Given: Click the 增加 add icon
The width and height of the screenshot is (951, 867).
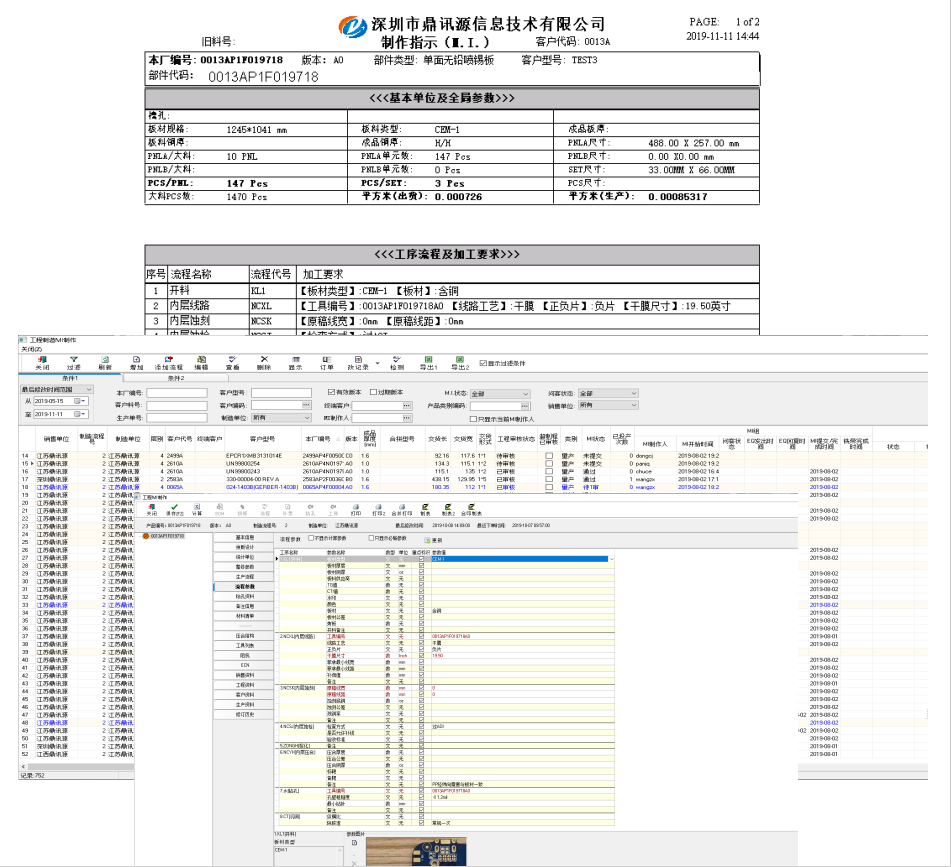Looking at the screenshot, I should pyautogui.click(x=136, y=360).
